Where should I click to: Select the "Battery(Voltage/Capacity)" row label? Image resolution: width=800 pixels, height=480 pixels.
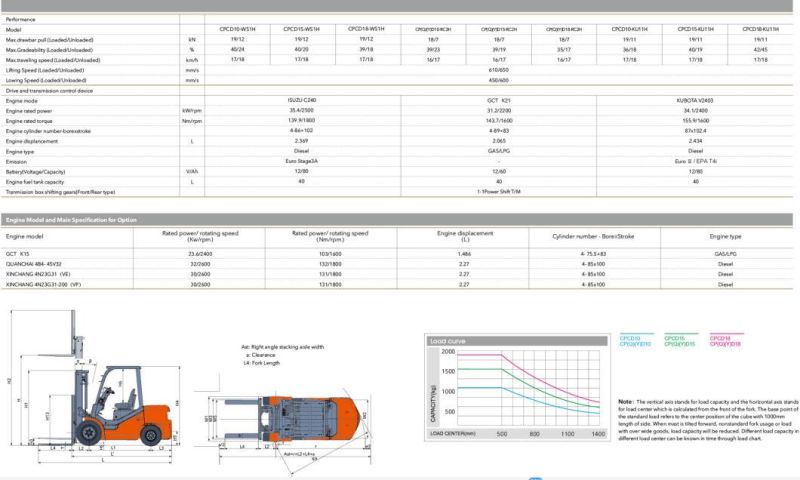pos(35,172)
